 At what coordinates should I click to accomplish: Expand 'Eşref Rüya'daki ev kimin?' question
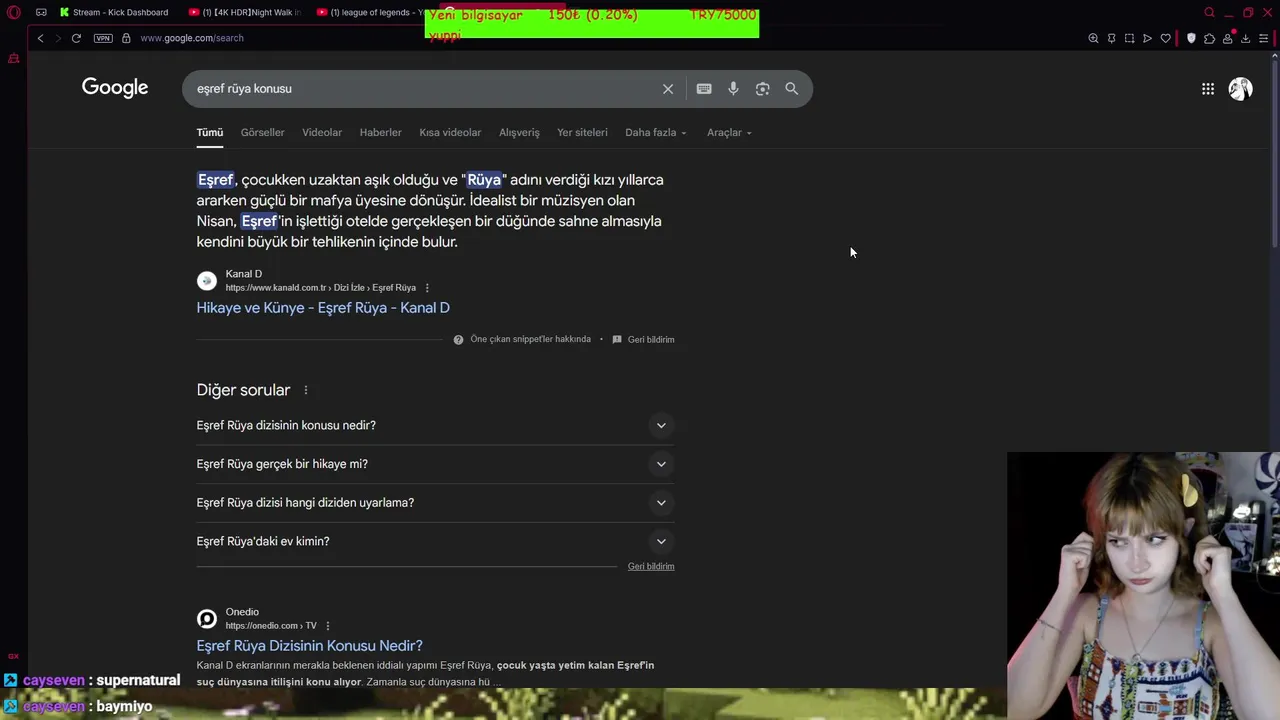(x=435, y=541)
